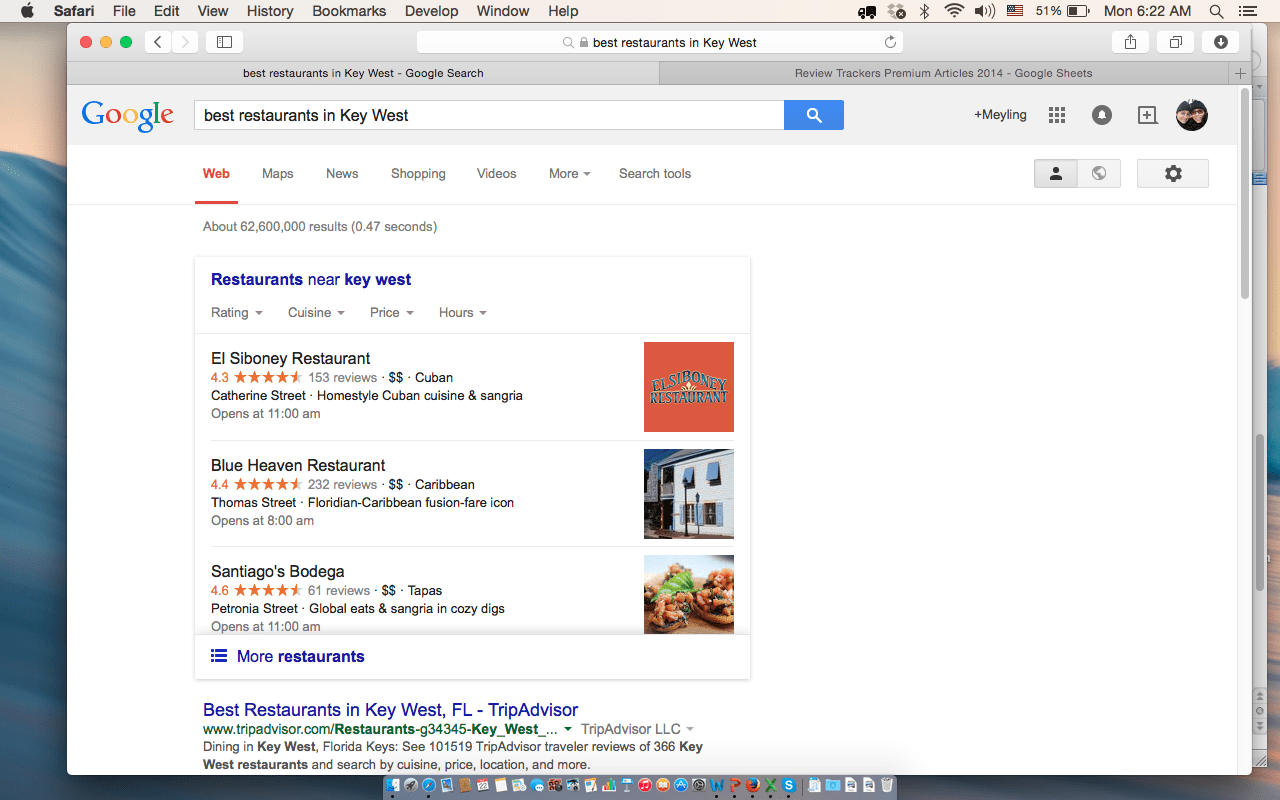
Task: Open Best Restaurants in Key West TripAdvisor result
Action: [390, 709]
